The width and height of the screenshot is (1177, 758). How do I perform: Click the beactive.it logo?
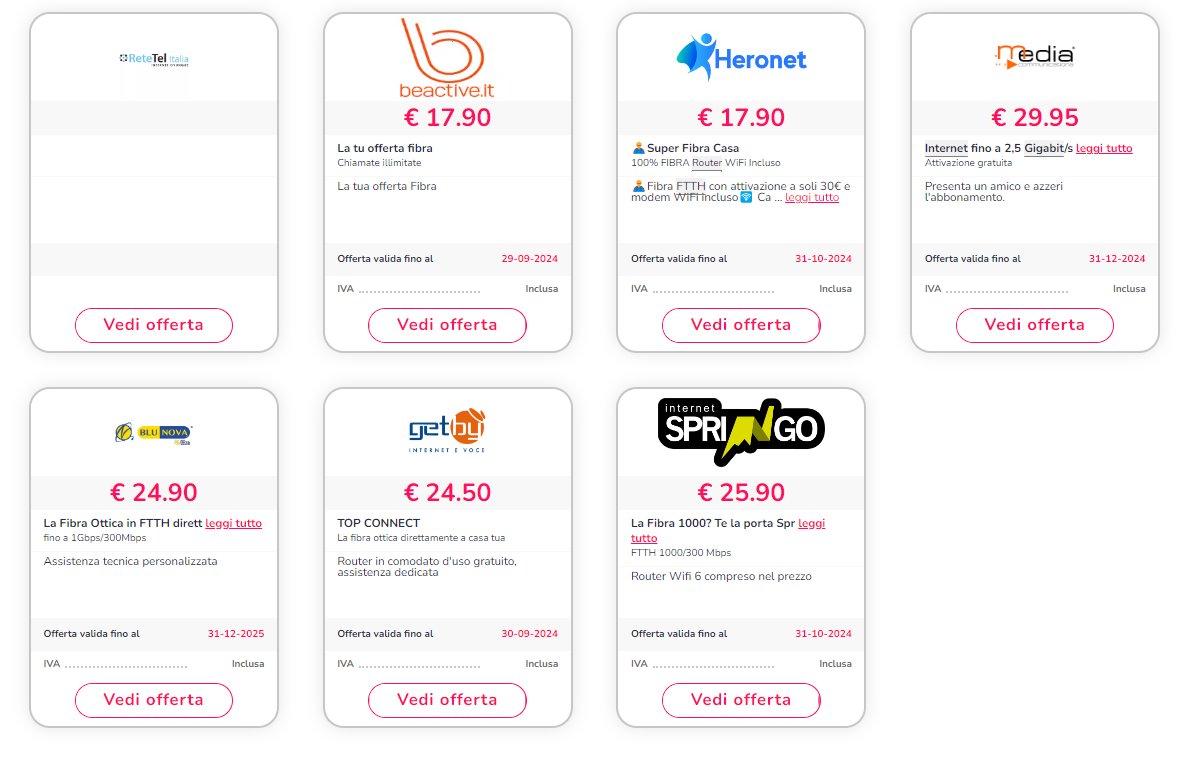(447, 59)
